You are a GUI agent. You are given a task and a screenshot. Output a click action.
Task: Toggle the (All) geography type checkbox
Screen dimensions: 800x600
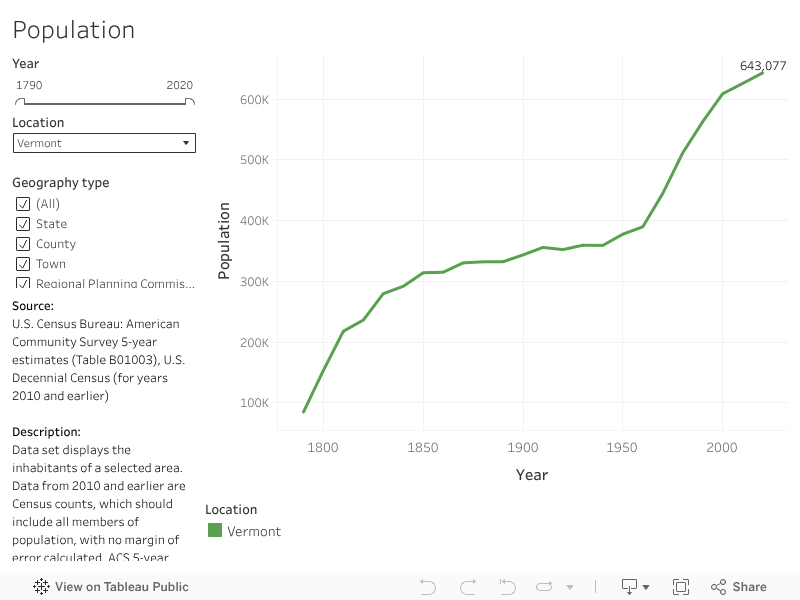(23, 204)
